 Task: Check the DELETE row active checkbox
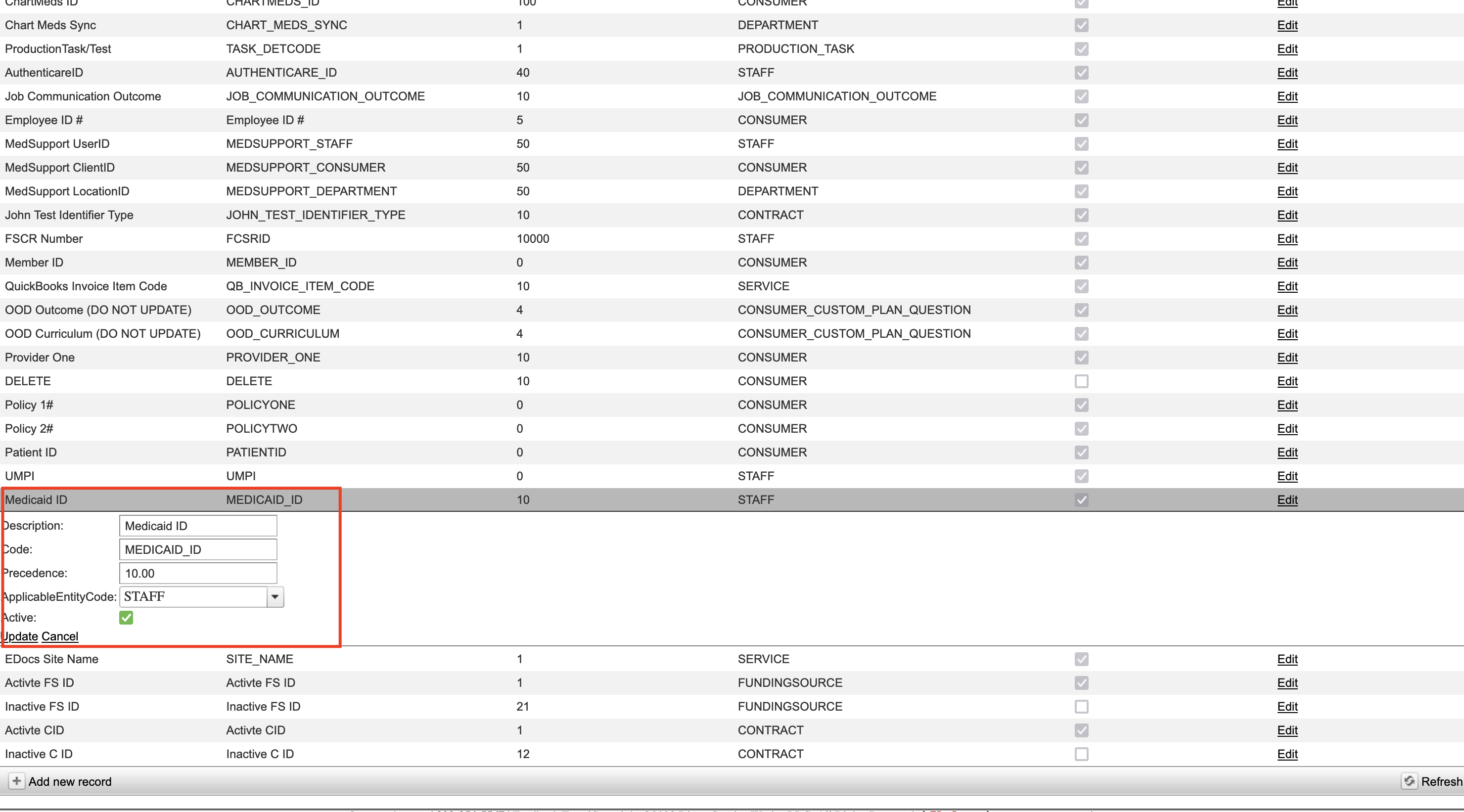[1081, 381]
